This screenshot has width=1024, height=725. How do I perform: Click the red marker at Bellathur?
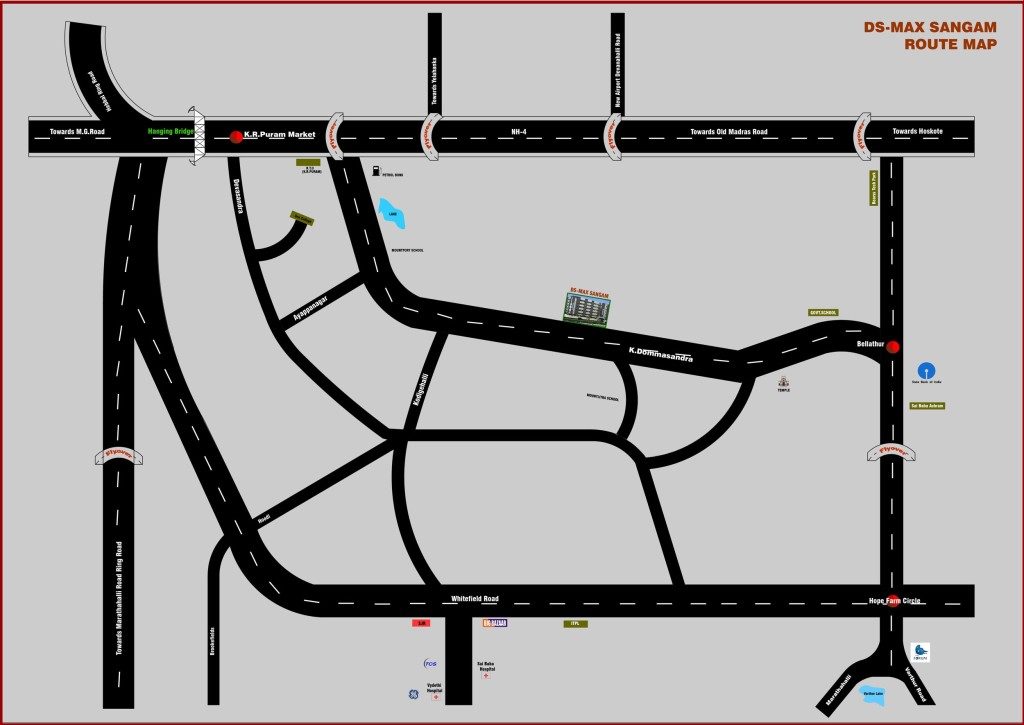tap(893, 347)
